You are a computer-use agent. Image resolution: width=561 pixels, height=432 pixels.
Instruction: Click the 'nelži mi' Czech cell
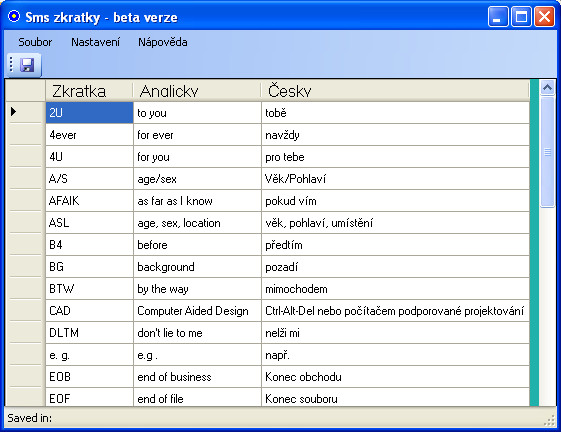[395, 333]
